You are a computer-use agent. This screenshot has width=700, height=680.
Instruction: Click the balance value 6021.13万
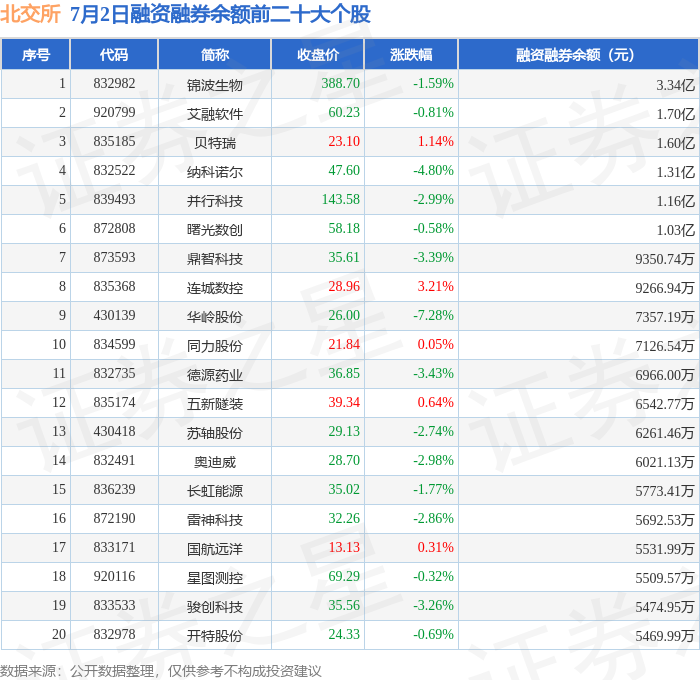[665, 462]
